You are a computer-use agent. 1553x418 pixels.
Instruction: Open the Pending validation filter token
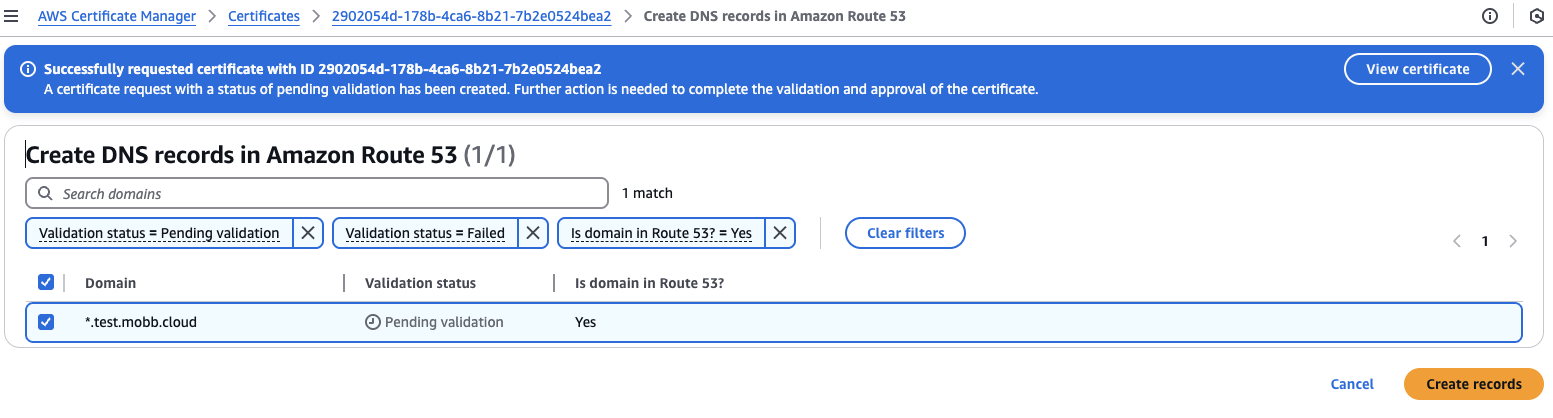(159, 233)
